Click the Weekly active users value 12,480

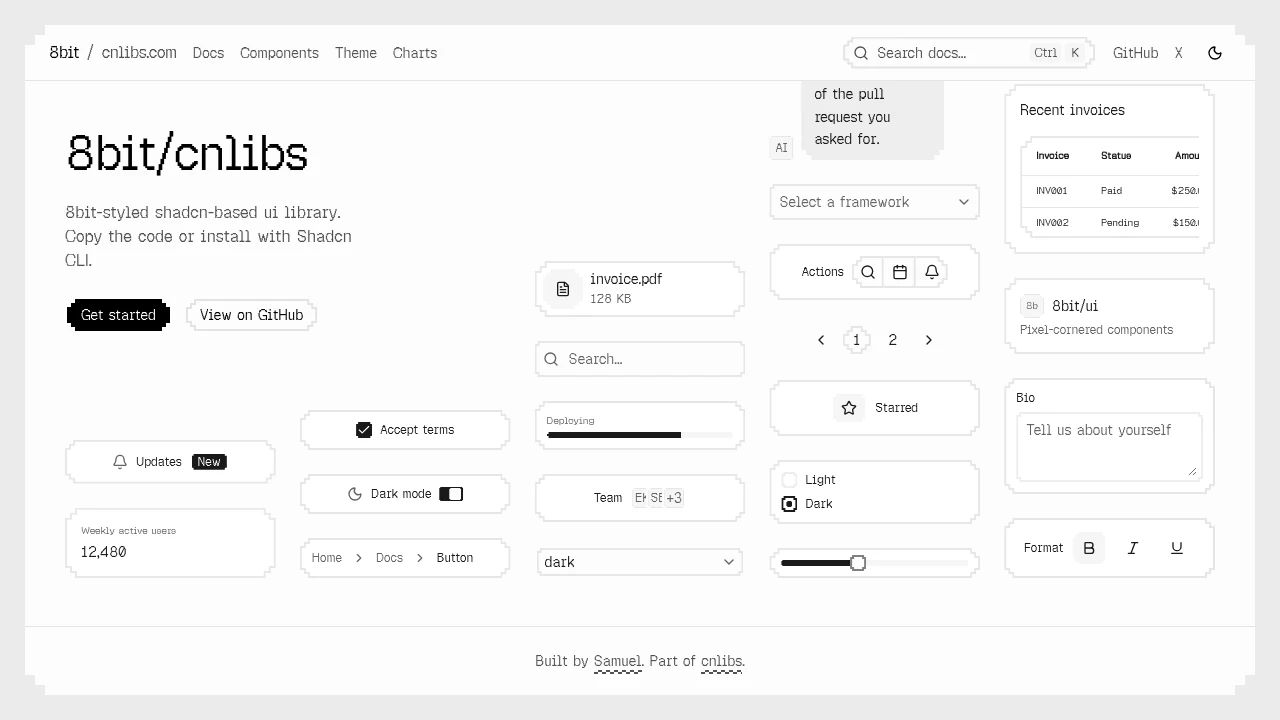tap(104, 552)
